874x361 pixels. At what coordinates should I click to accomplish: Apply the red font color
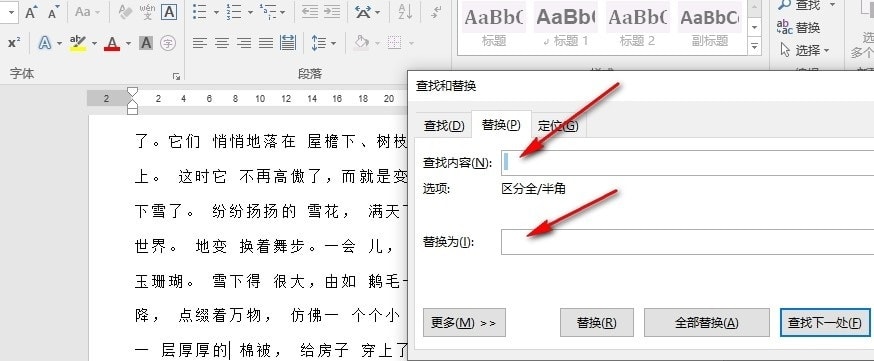pyautogui.click(x=112, y=43)
